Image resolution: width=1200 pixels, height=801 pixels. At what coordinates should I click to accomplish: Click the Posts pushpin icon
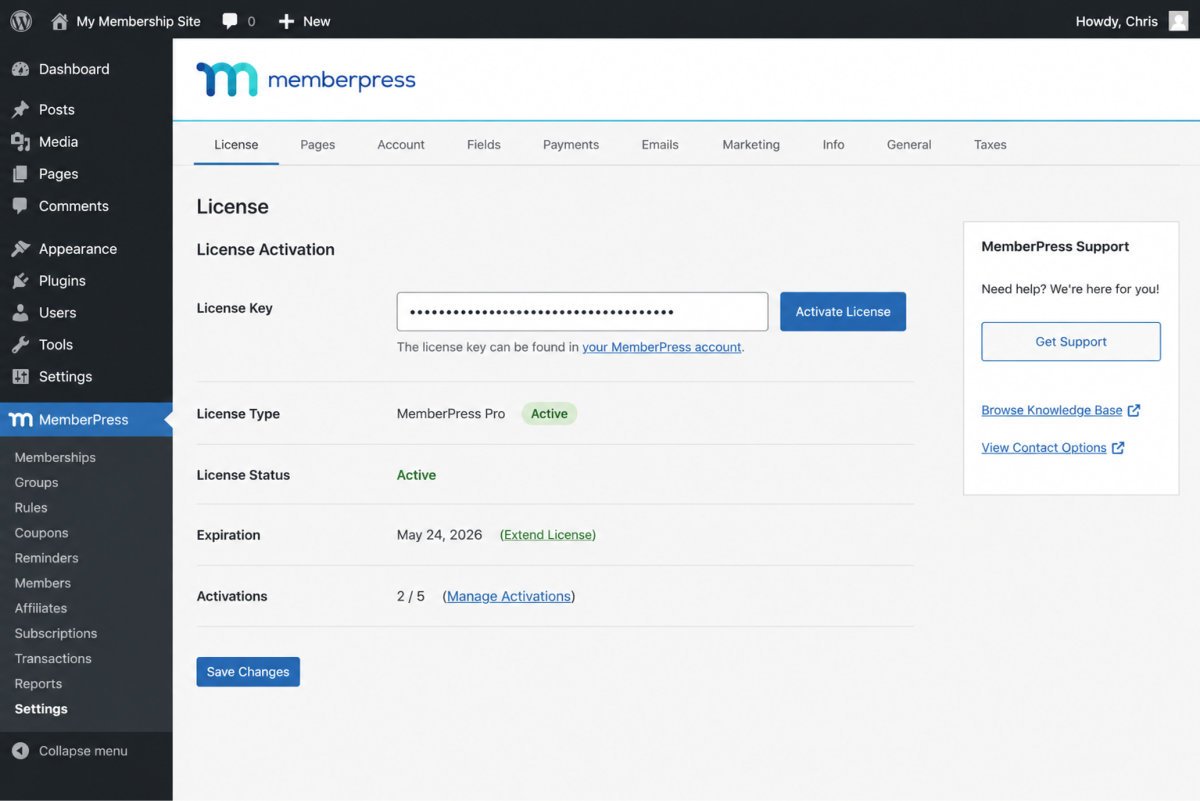pyautogui.click(x=20, y=110)
